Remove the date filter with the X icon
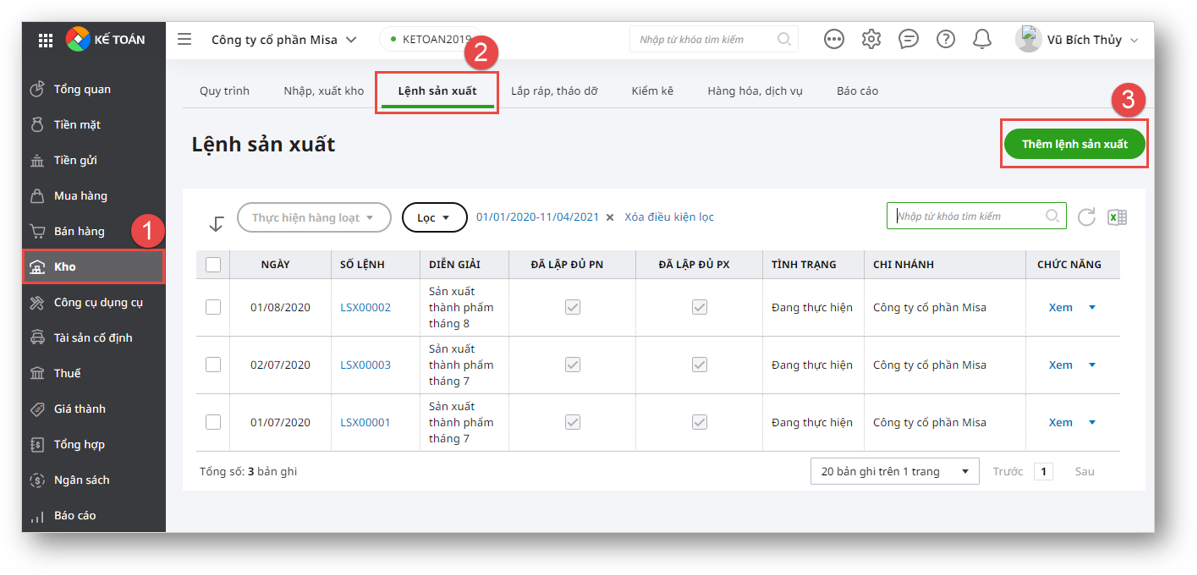1197x575 pixels. point(610,218)
